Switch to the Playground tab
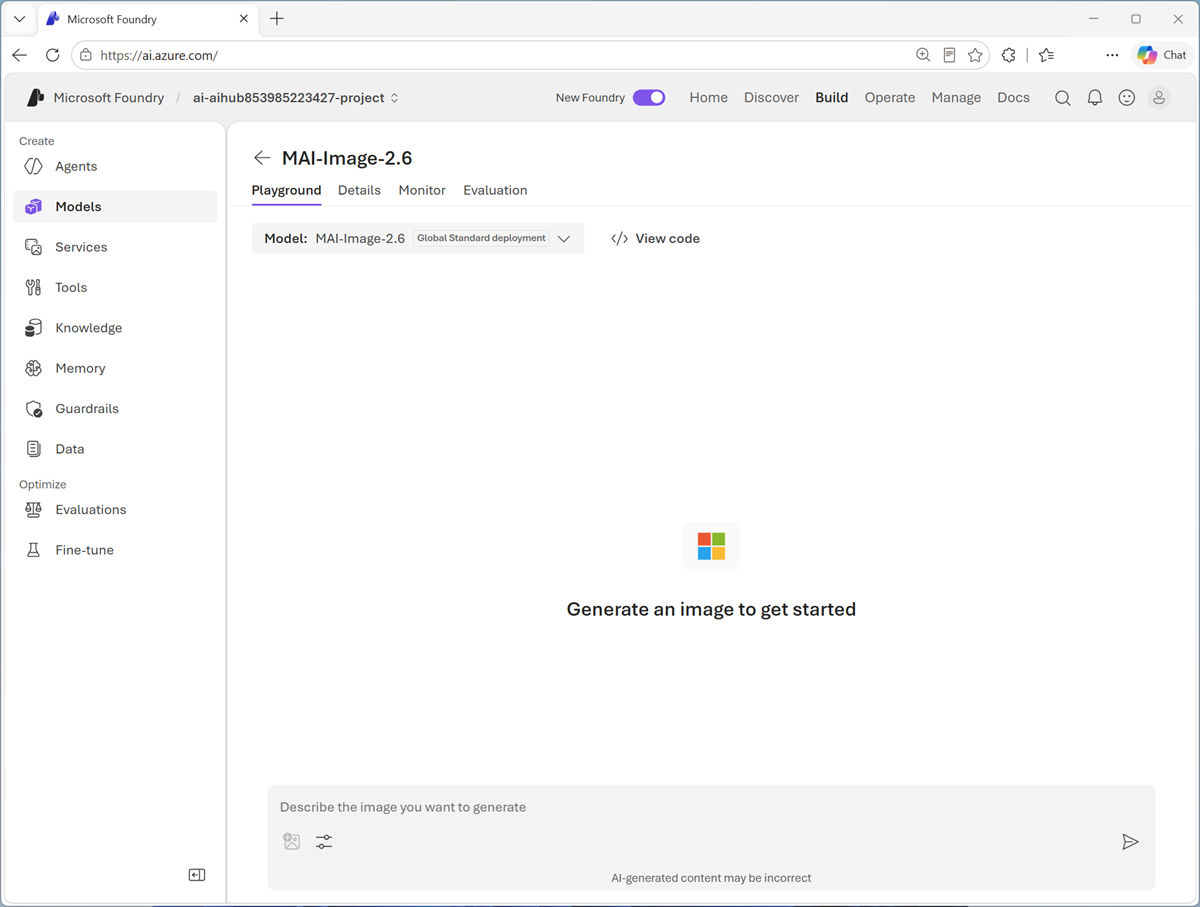The image size is (1200, 907). coord(286,190)
